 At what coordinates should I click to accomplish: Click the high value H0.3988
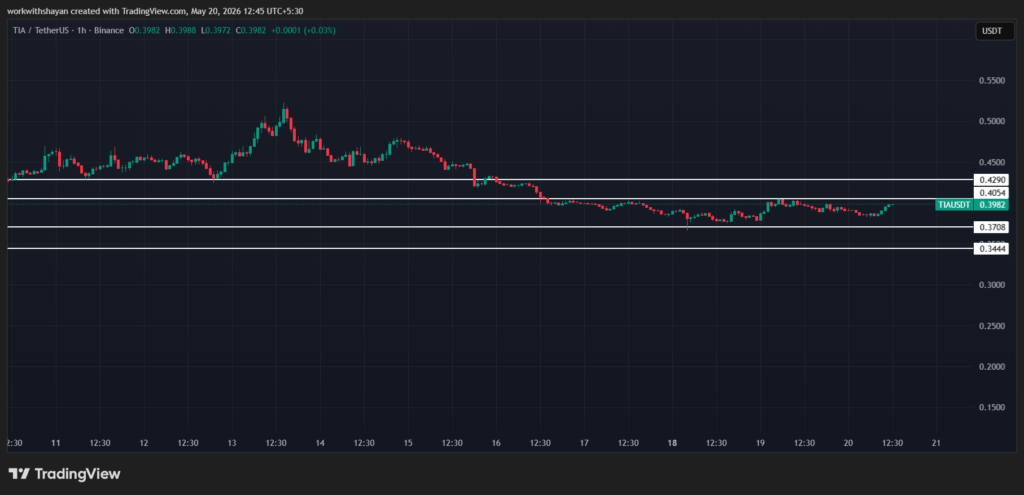[179, 30]
